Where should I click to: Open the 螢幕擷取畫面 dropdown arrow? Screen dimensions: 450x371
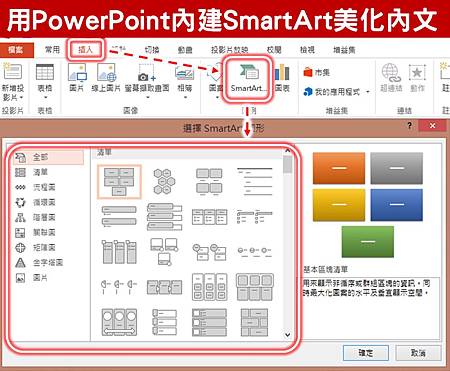pos(147,97)
